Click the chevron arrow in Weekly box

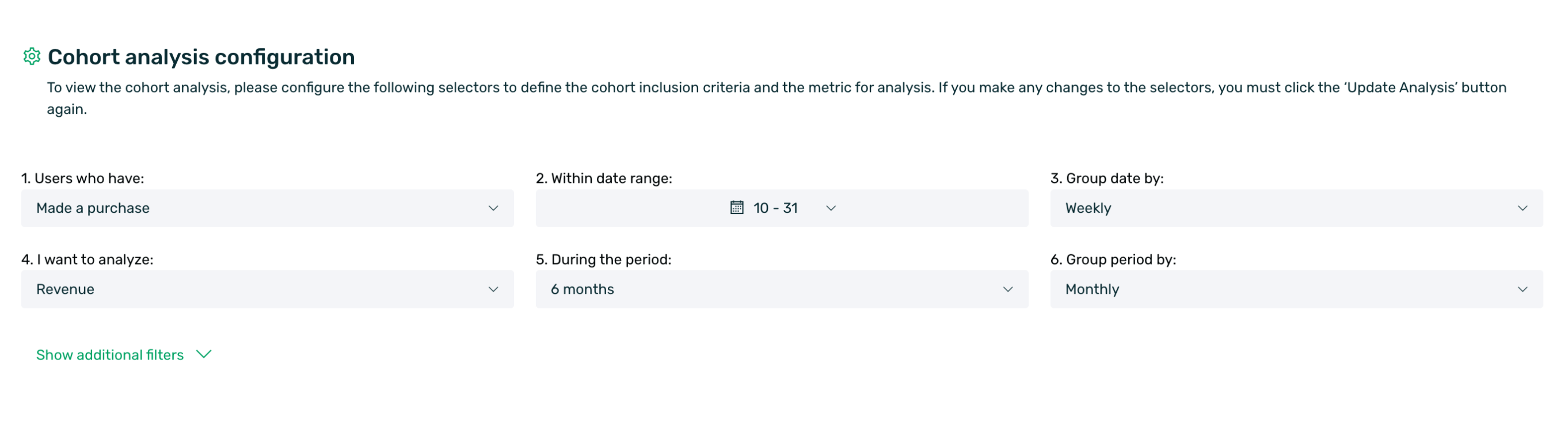[1523, 209]
